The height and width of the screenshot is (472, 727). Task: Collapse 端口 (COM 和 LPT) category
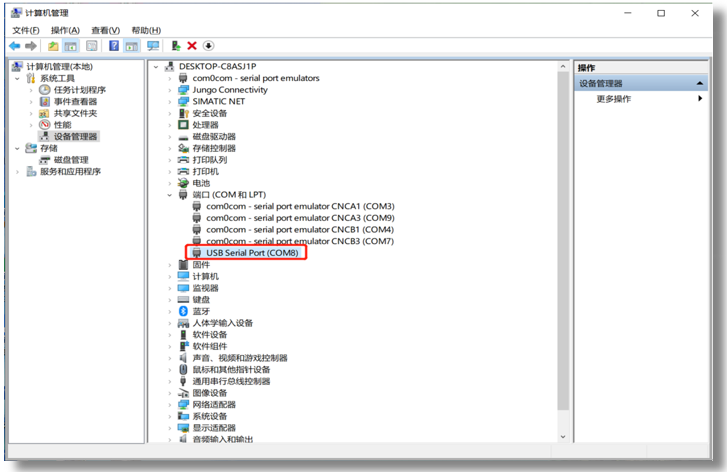[170, 195]
